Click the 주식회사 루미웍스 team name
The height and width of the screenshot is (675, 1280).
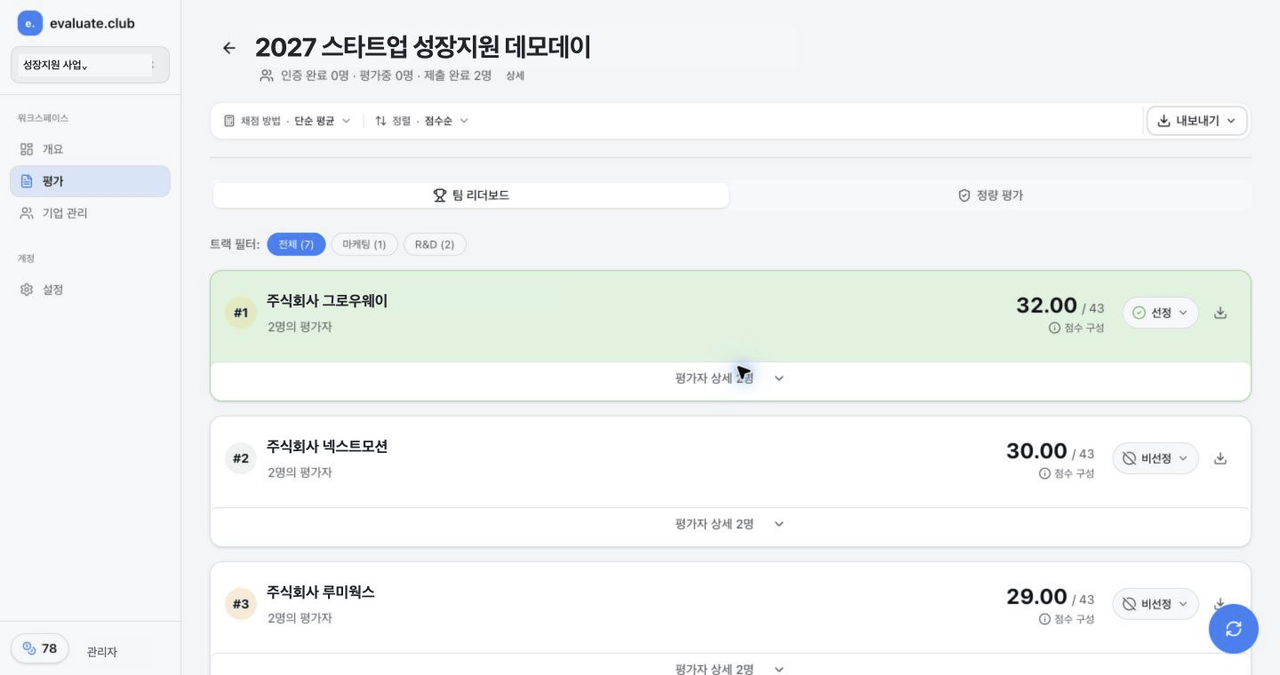tap(320, 592)
